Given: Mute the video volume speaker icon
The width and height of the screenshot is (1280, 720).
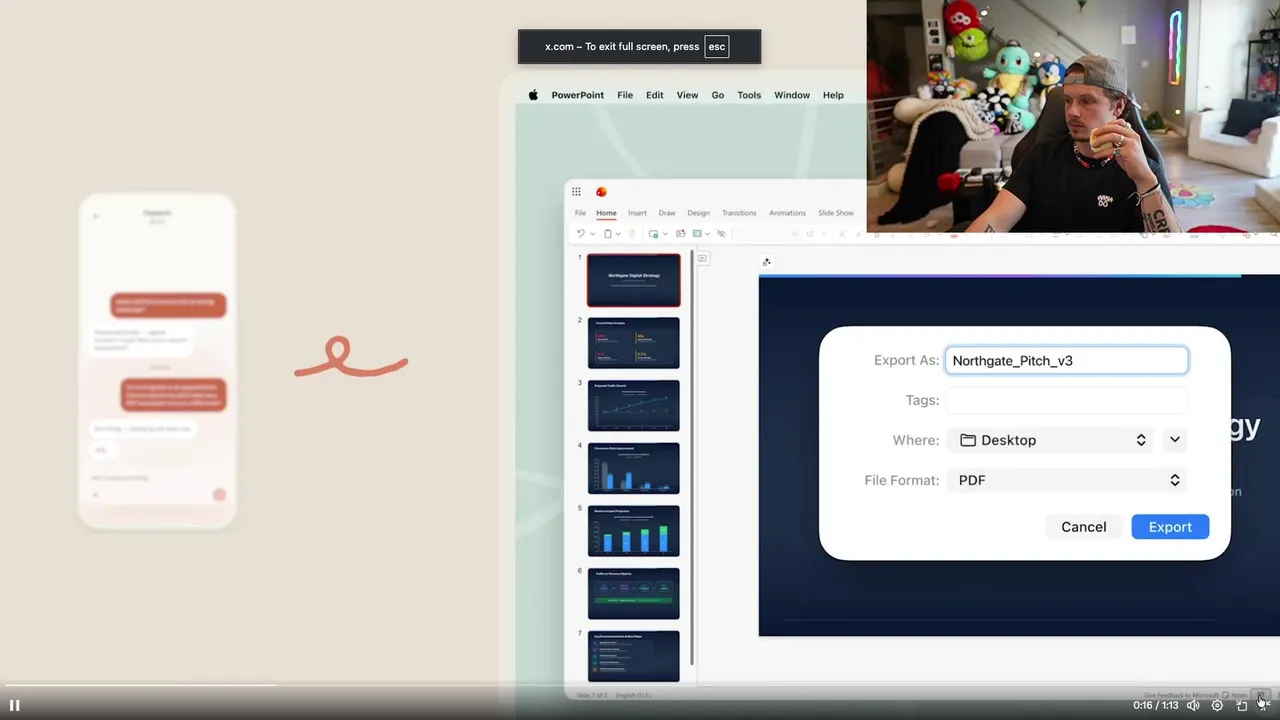Looking at the screenshot, I should pyautogui.click(x=1193, y=705).
